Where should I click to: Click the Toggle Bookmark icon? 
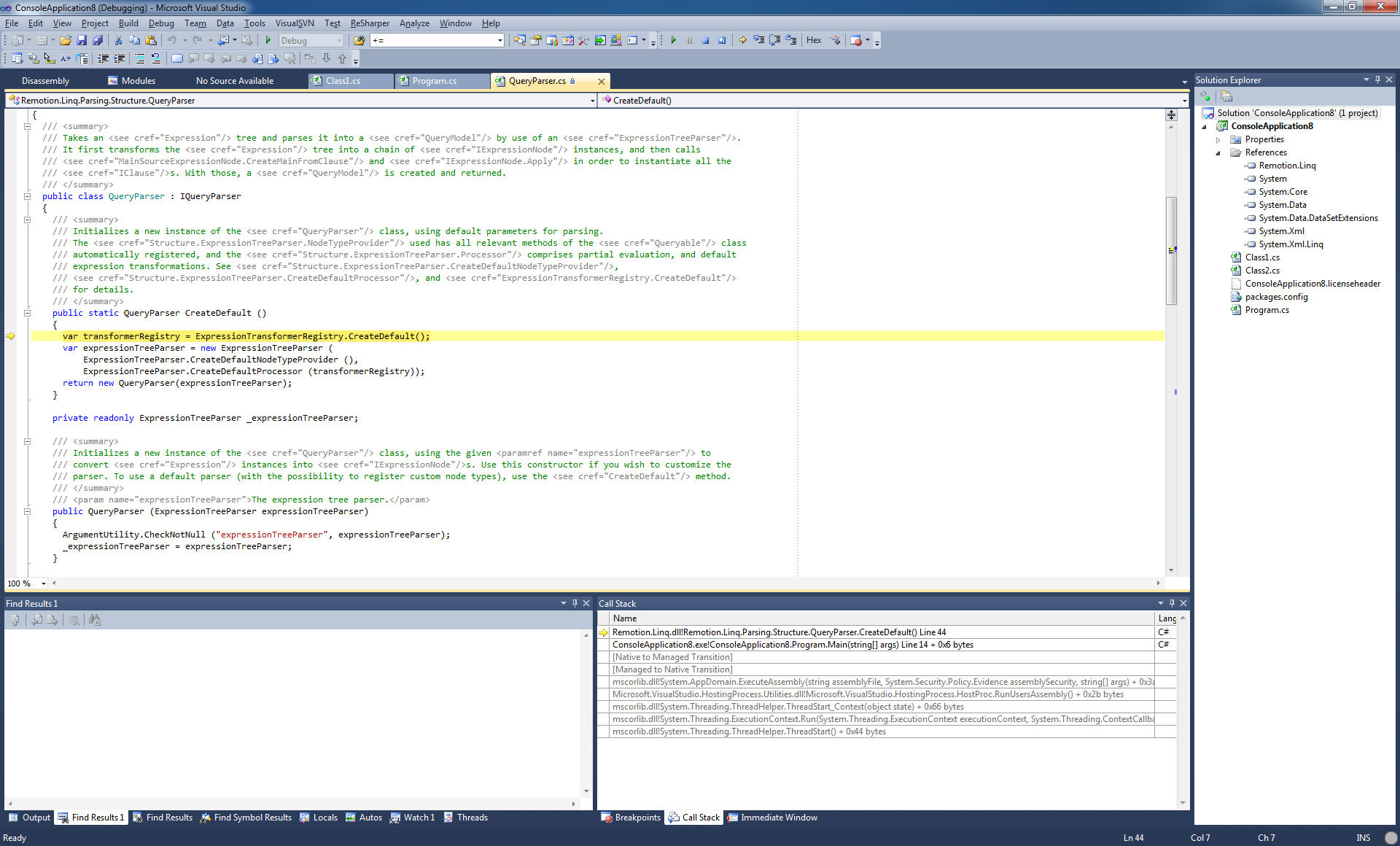pos(176,59)
